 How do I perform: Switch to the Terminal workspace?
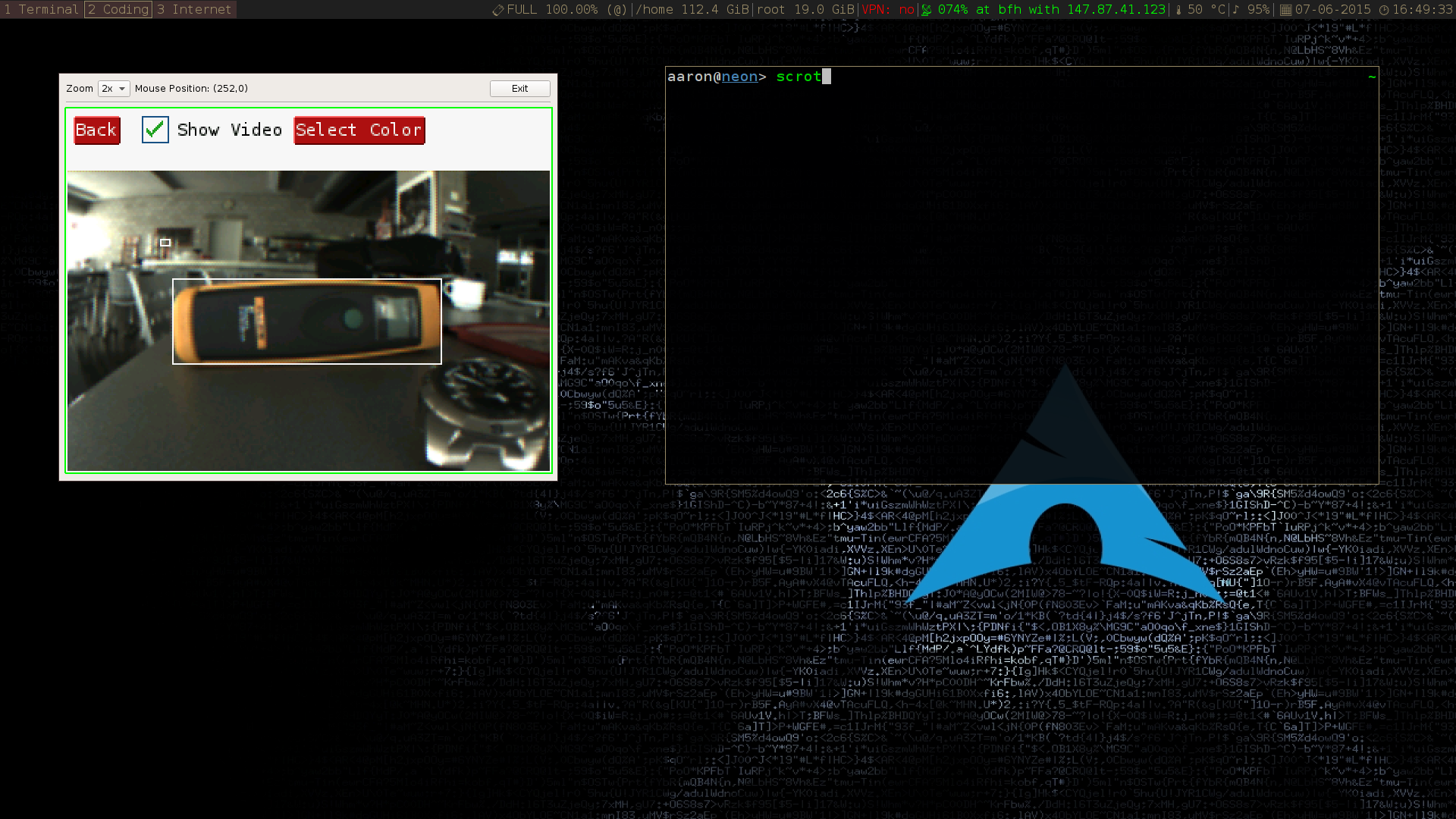tap(42, 10)
